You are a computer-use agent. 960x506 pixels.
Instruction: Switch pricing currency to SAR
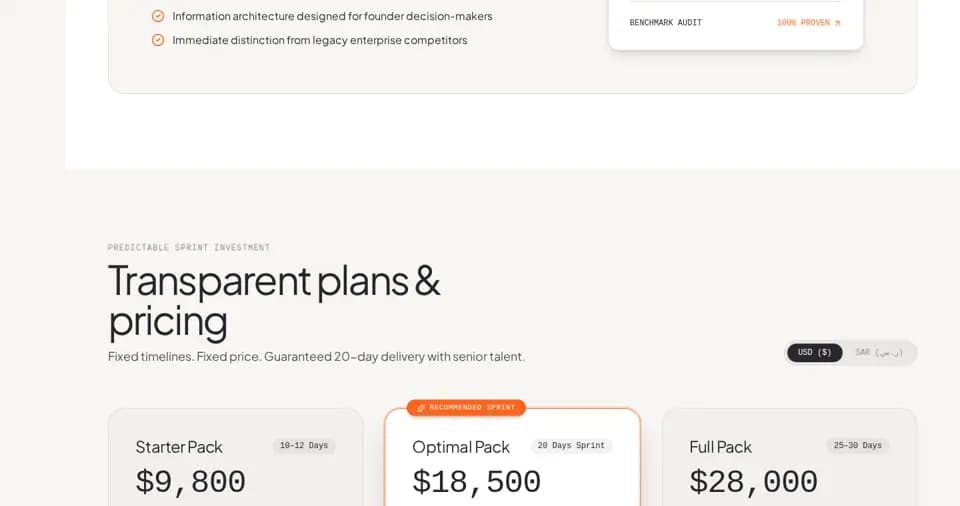(879, 353)
